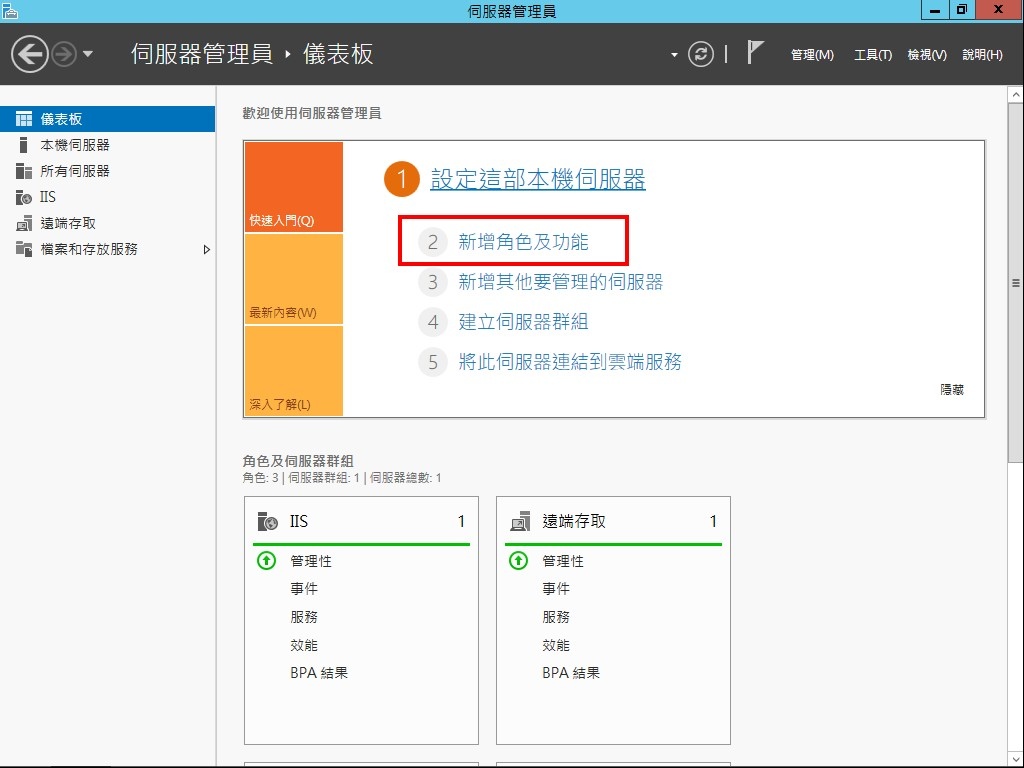Open navigation history dropdown beside forward arrow
Image resolution: width=1024 pixels, height=768 pixels.
88,54
